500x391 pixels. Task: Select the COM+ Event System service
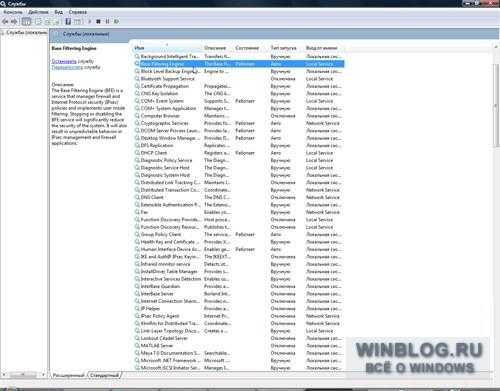point(239,101)
